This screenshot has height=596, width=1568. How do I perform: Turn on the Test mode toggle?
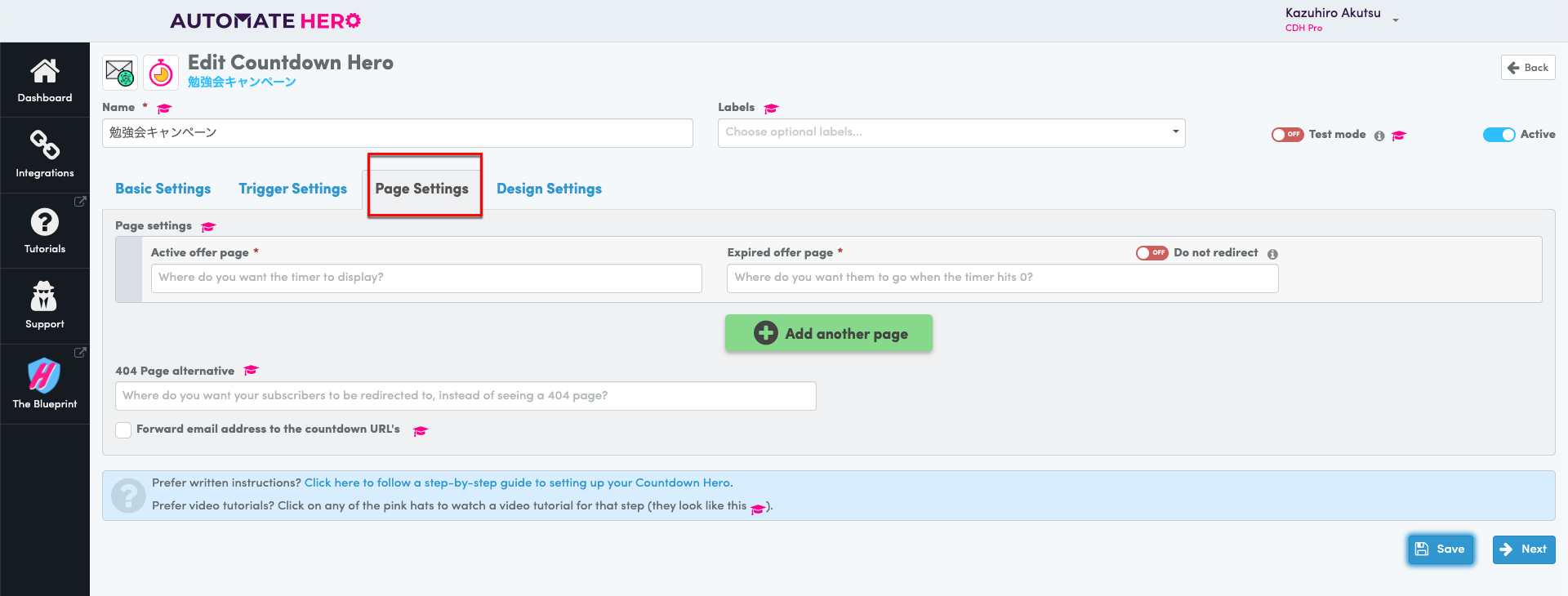[x=1287, y=135]
